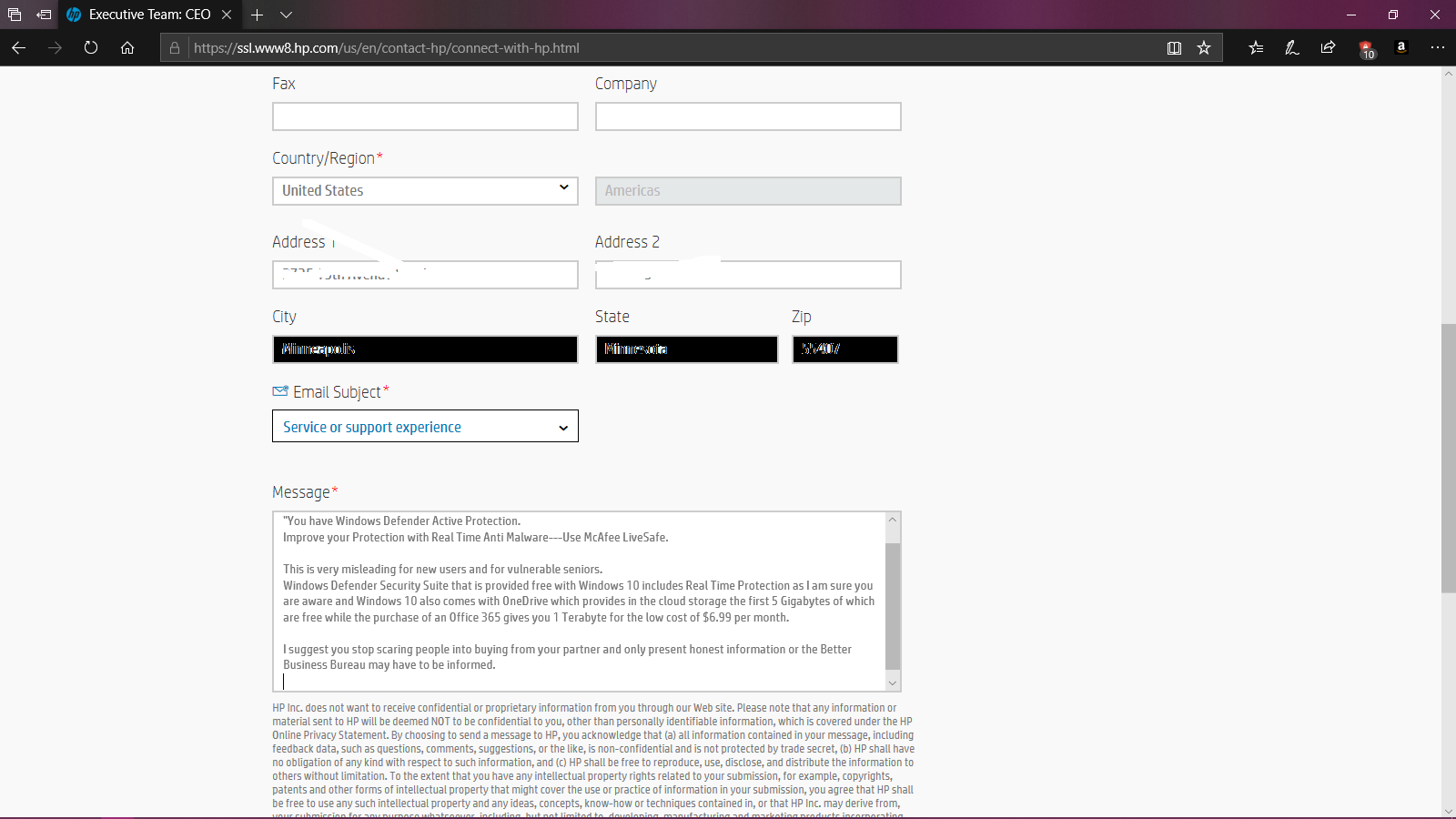The image size is (1456, 819).
Task: Open a new tab with plus button
Action: pyautogui.click(x=258, y=15)
